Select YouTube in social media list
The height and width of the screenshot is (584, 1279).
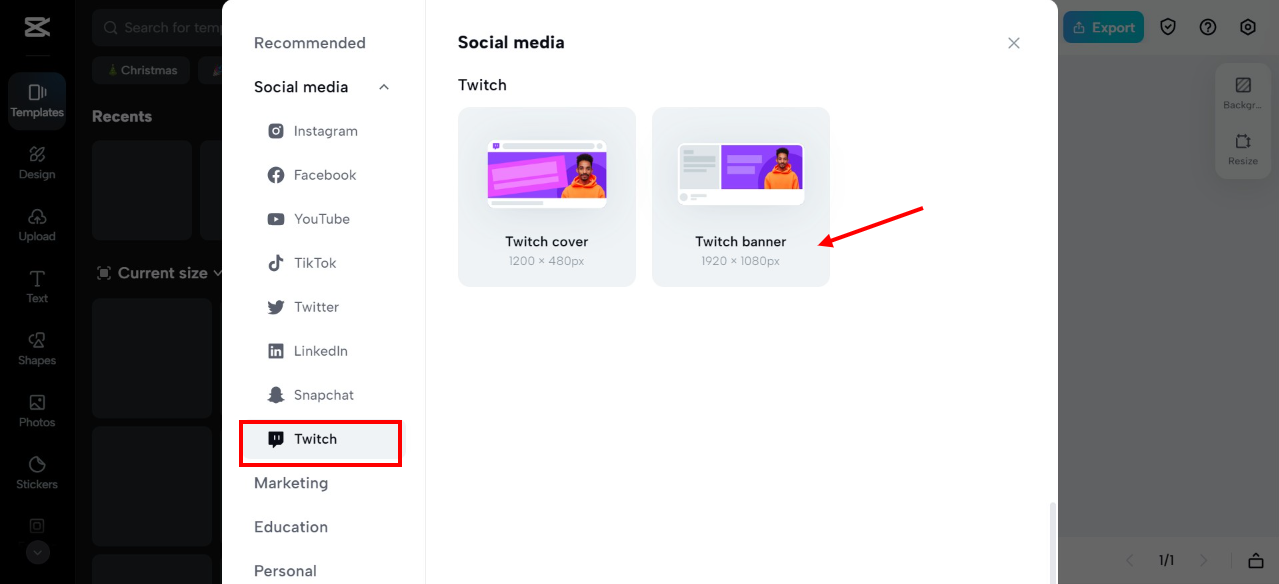coord(321,219)
